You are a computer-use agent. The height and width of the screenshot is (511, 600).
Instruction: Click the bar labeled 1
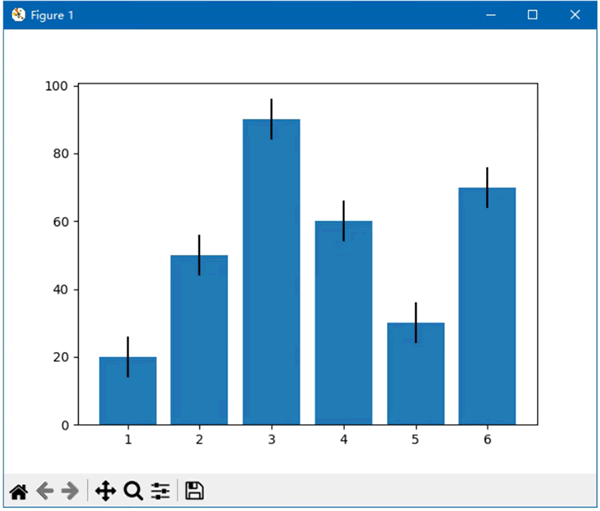(128, 391)
